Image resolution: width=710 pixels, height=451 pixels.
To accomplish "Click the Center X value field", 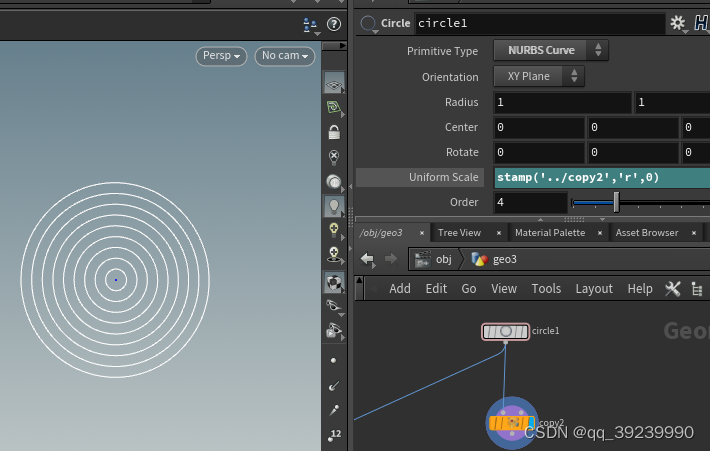I will [539, 127].
